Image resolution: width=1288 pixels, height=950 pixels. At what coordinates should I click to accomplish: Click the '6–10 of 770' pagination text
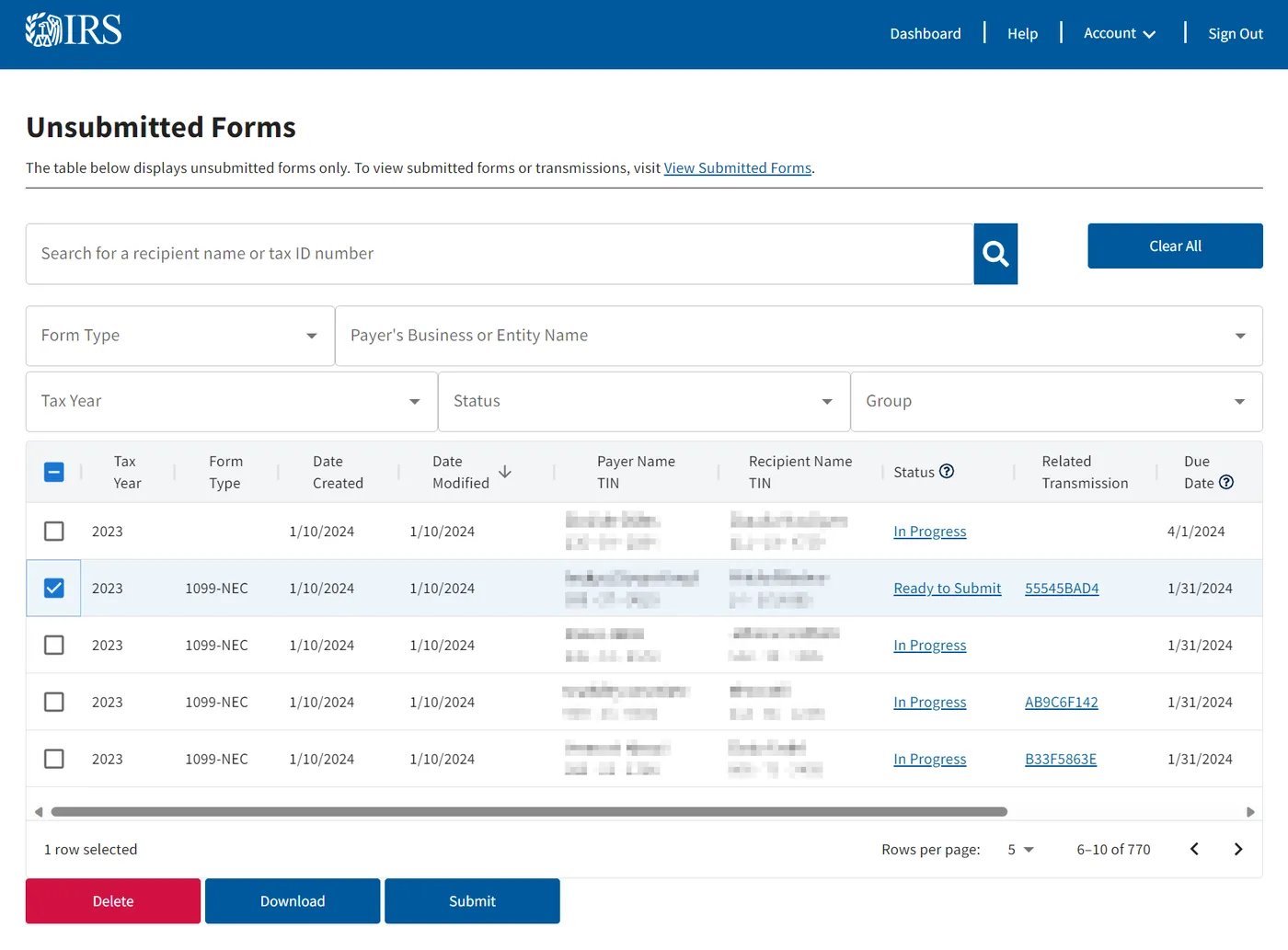pos(1113,850)
